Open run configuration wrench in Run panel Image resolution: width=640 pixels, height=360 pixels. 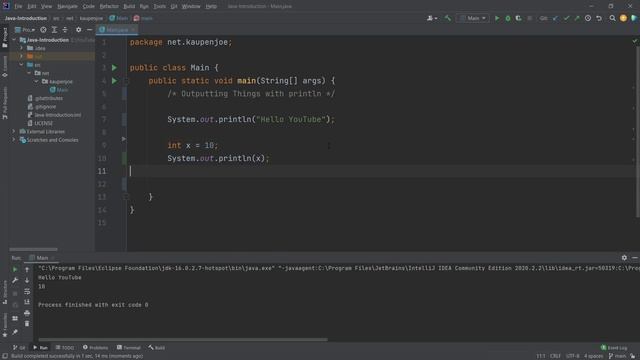pyautogui.click(x=15, y=280)
